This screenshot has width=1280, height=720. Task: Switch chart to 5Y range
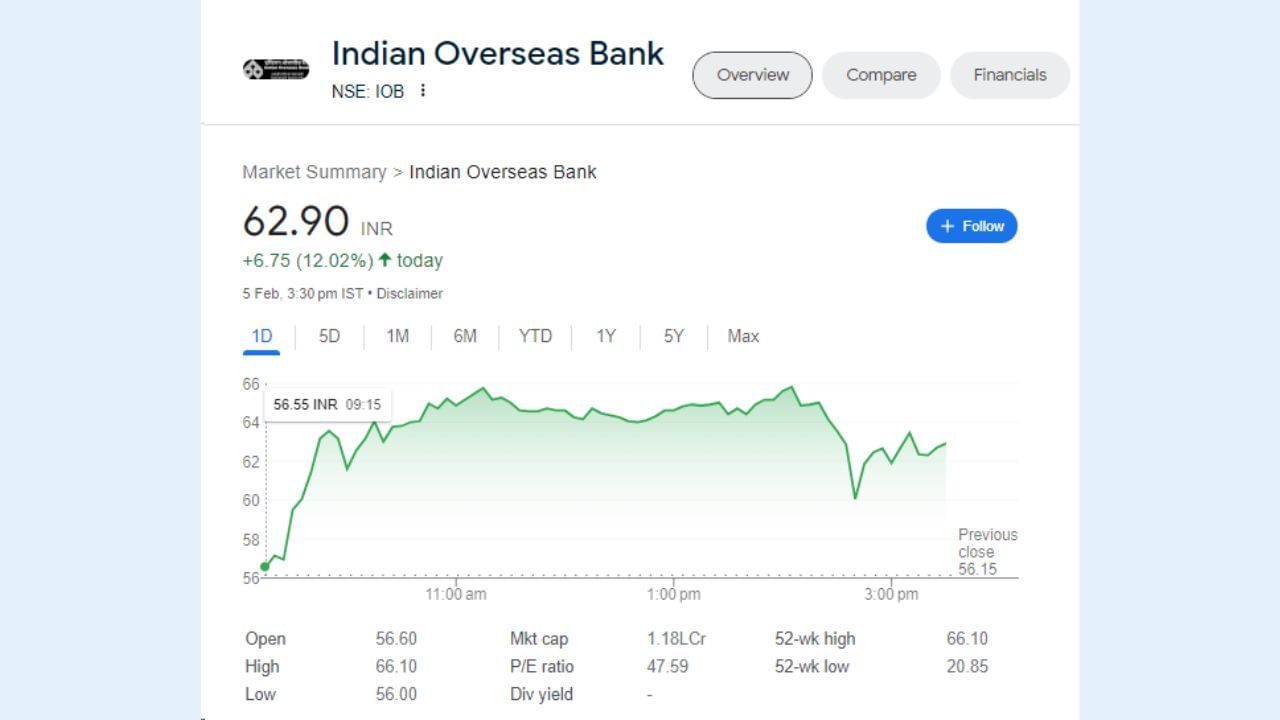click(x=674, y=336)
